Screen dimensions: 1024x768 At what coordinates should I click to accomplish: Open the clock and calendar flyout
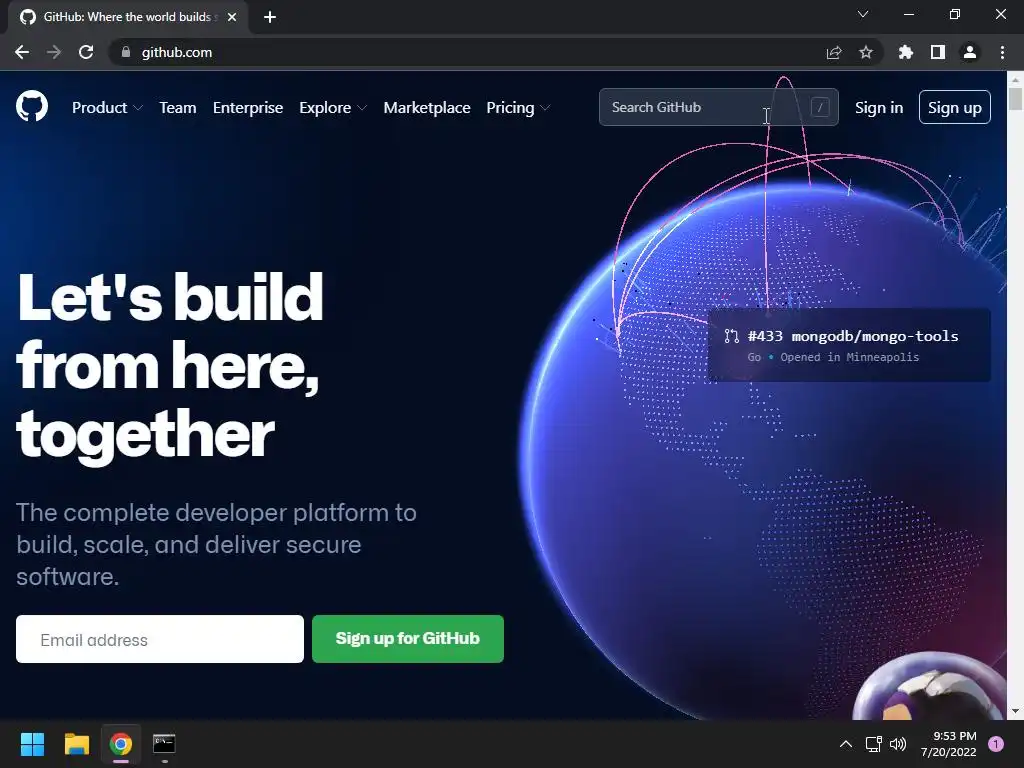pos(948,744)
